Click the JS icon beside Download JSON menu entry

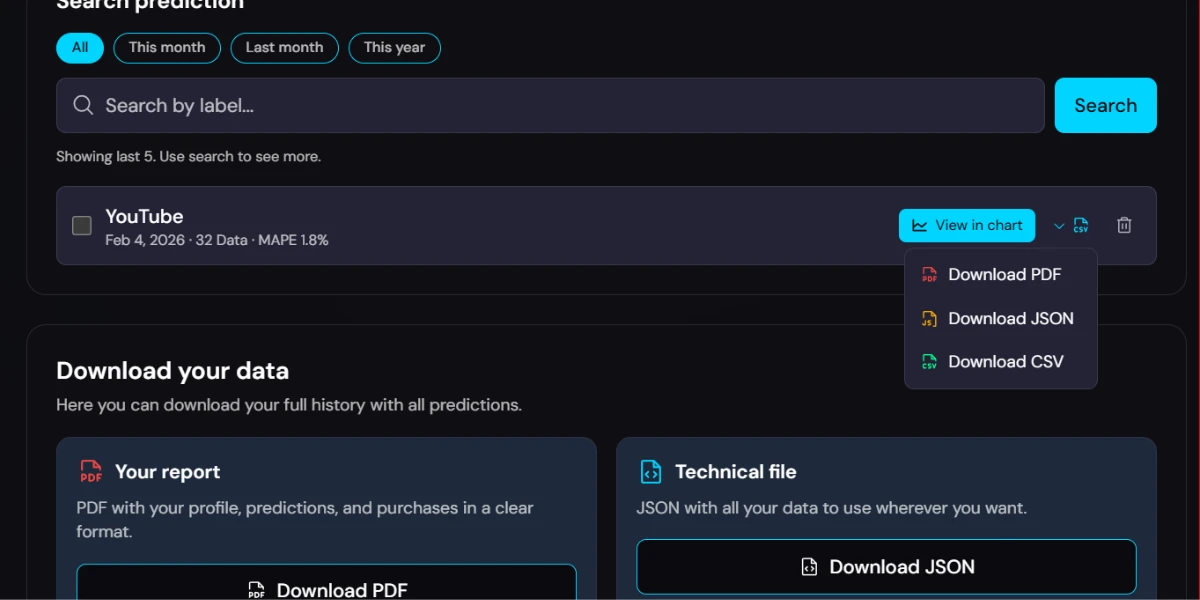pyautogui.click(x=929, y=318)
